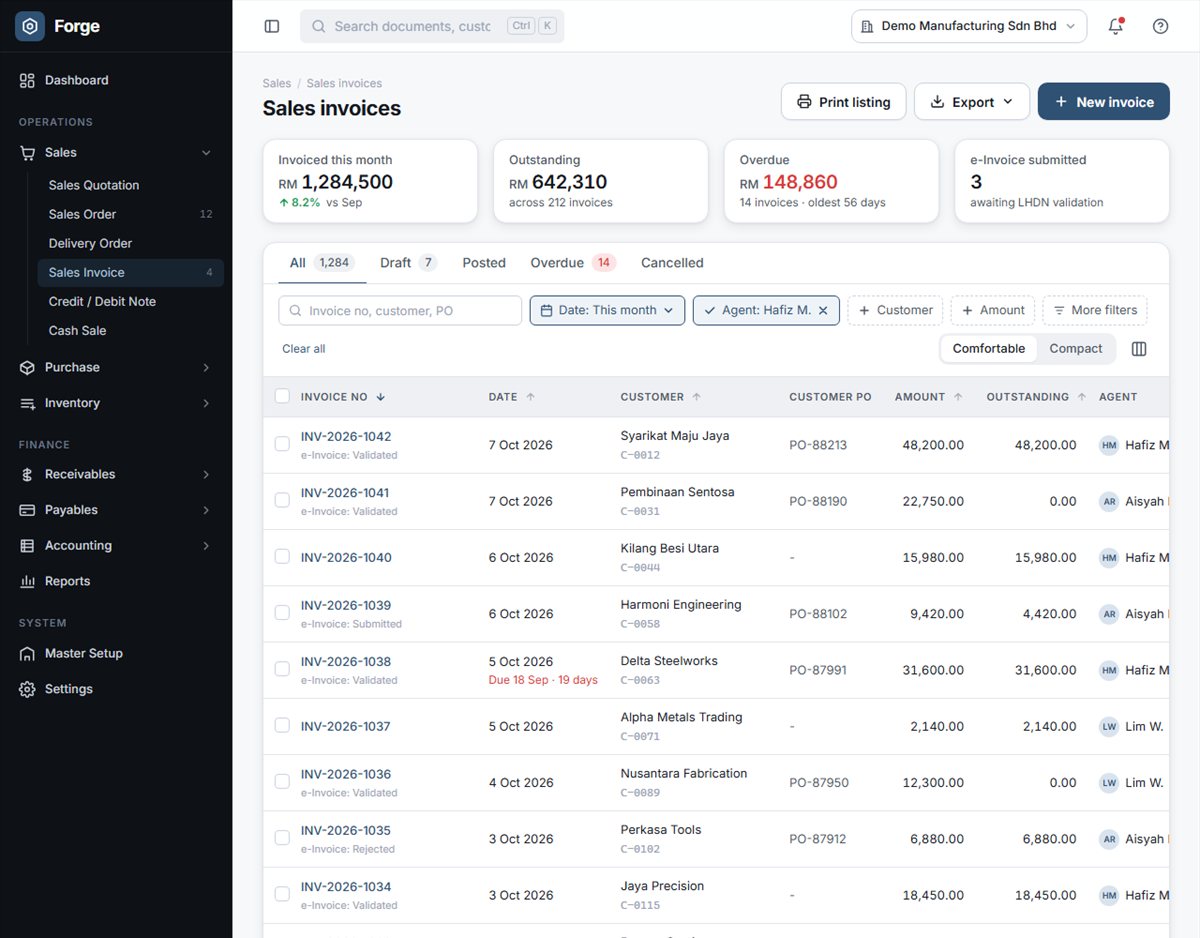This screenshot has width=1200, height=938.
Task: Click the Reports bar-chart icon
Action: 27,581
